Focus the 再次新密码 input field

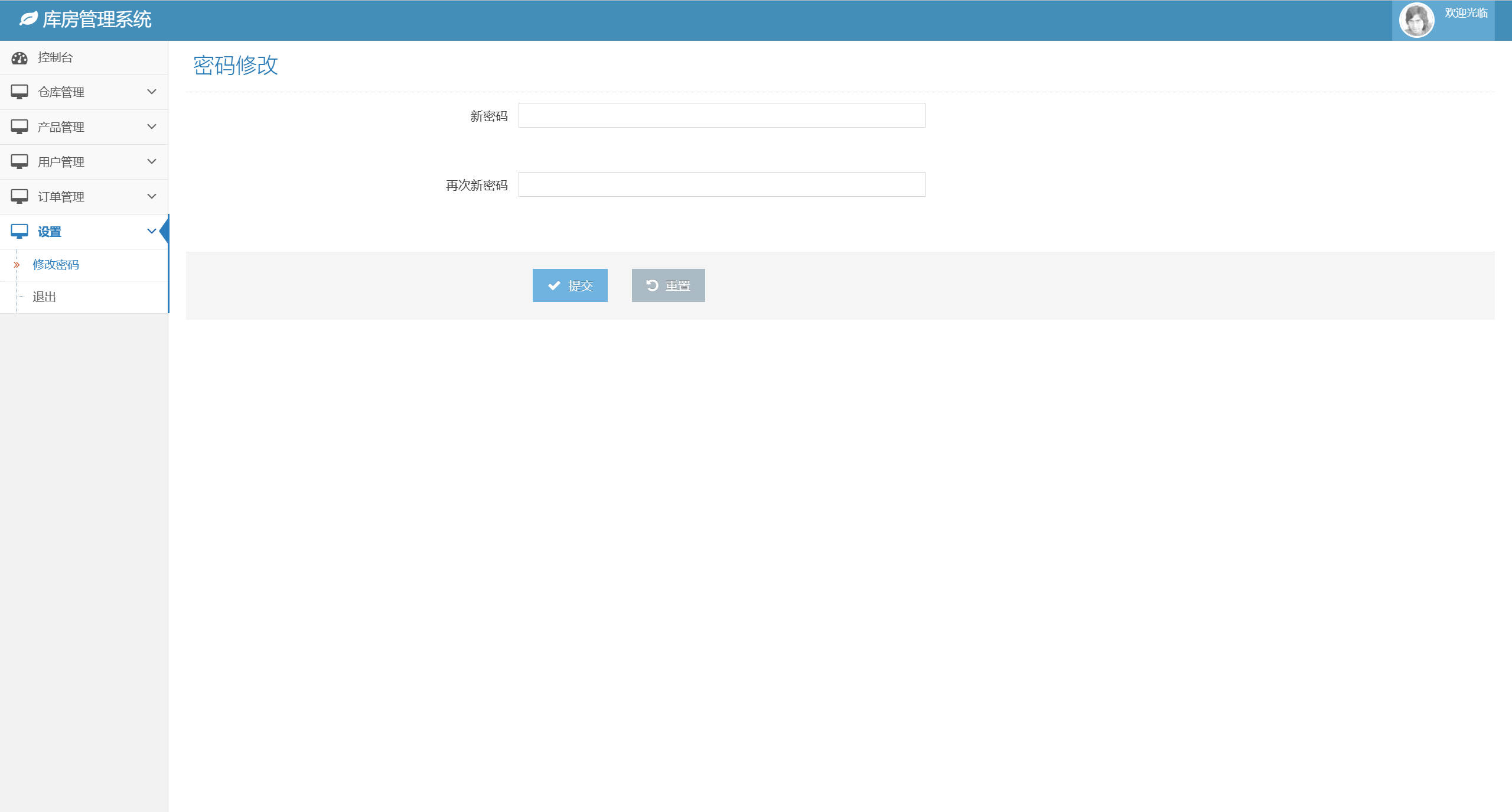[721, 185]
